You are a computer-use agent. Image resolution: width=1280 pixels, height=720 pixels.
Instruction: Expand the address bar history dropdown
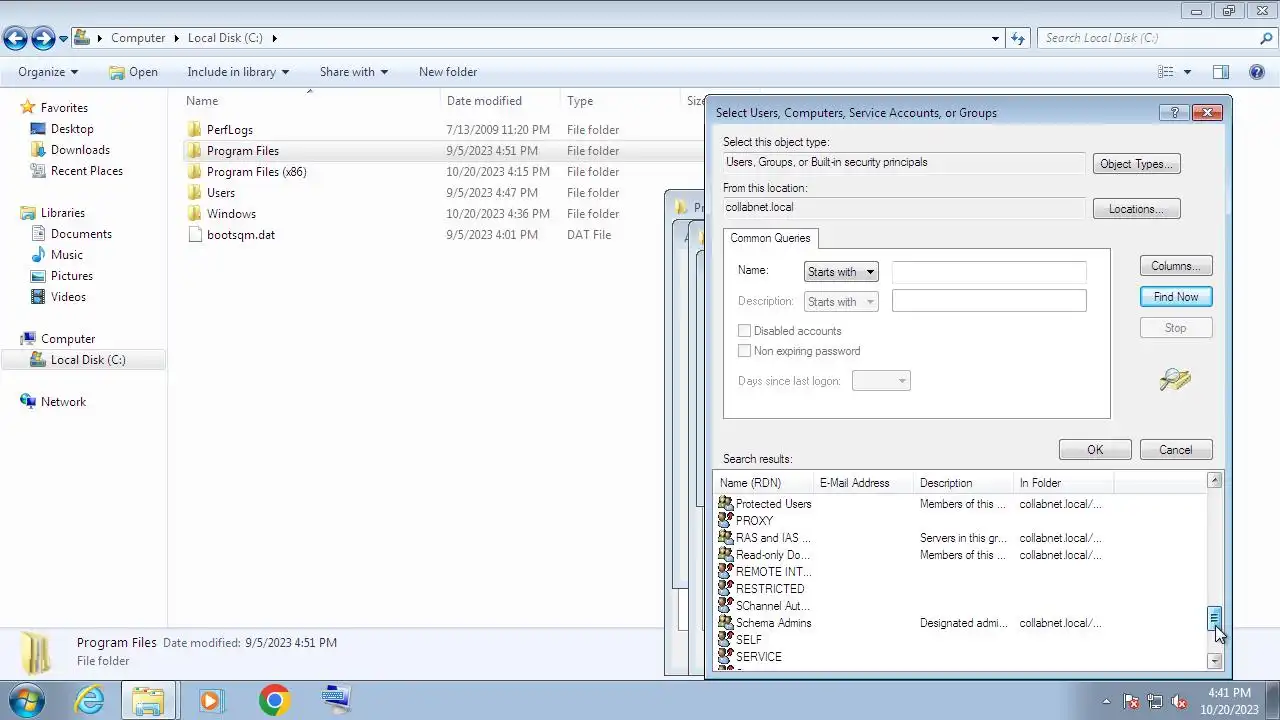(995, 38)
